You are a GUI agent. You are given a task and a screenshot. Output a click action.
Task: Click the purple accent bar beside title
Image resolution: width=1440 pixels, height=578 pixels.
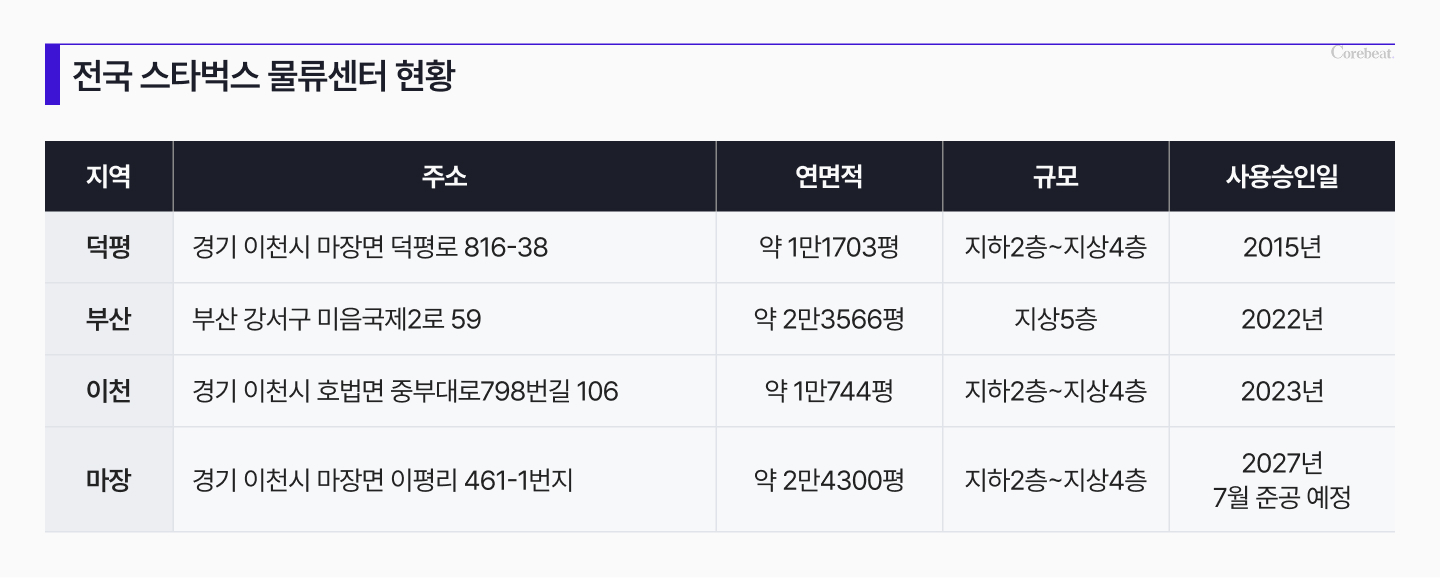[x=52, y=75]
